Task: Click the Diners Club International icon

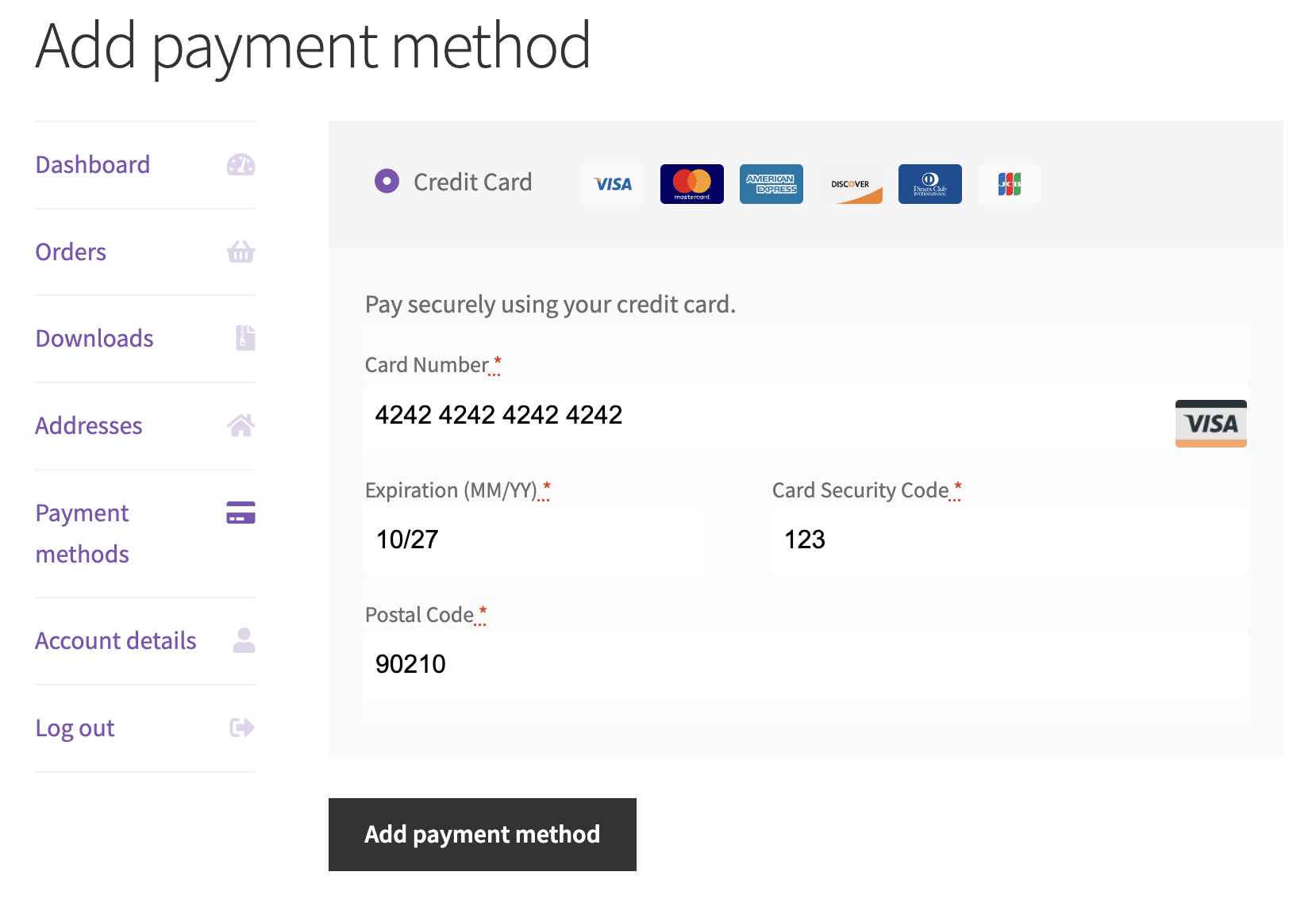Action: click(x=929, y=183)
